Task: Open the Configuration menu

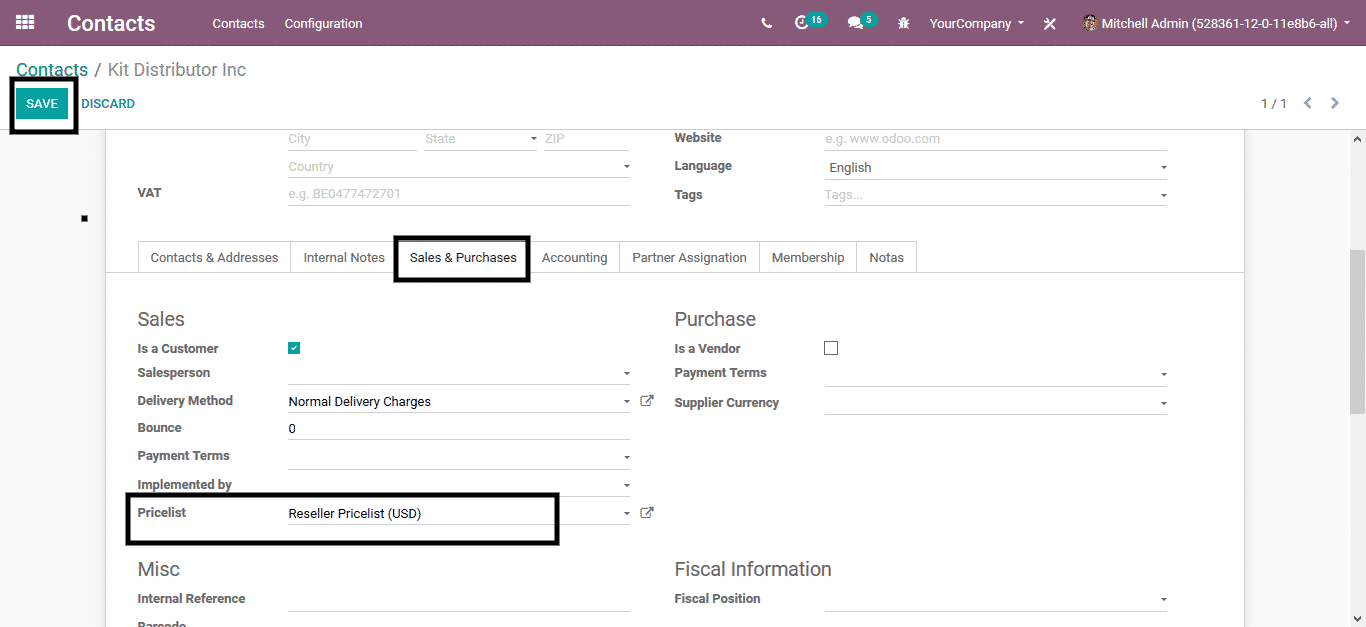Action: tap(323, 23)
